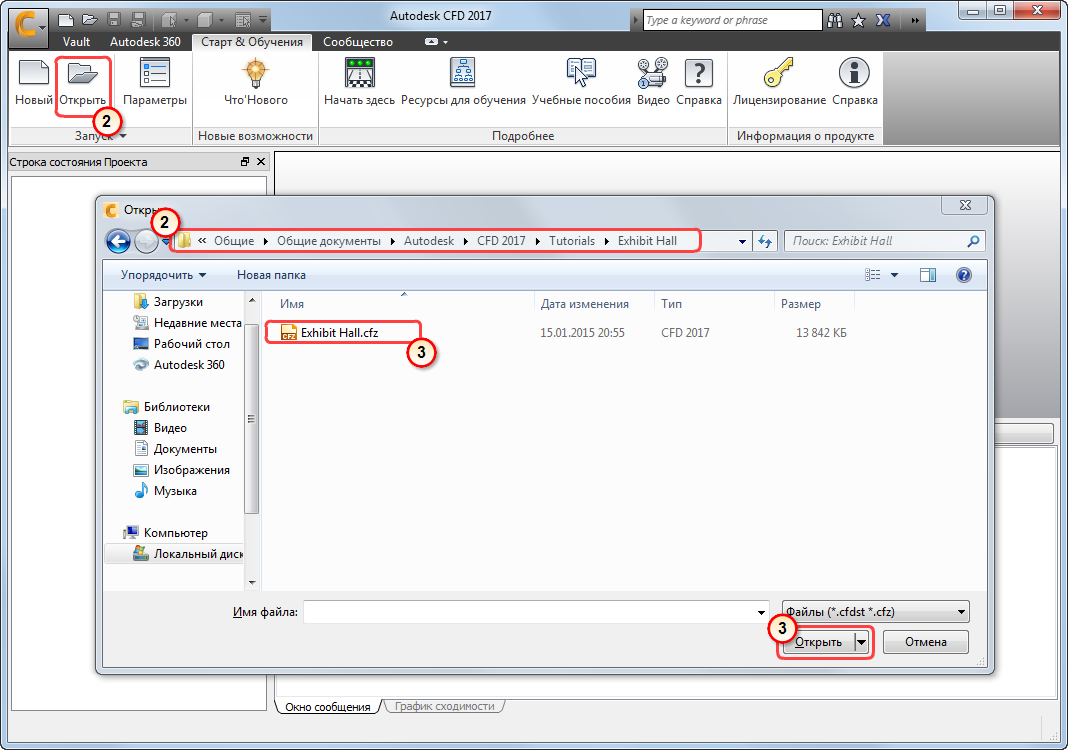Click Tutorials in the address path
The height and width of the screenshot is (750, 1068).
pos(572,241)
